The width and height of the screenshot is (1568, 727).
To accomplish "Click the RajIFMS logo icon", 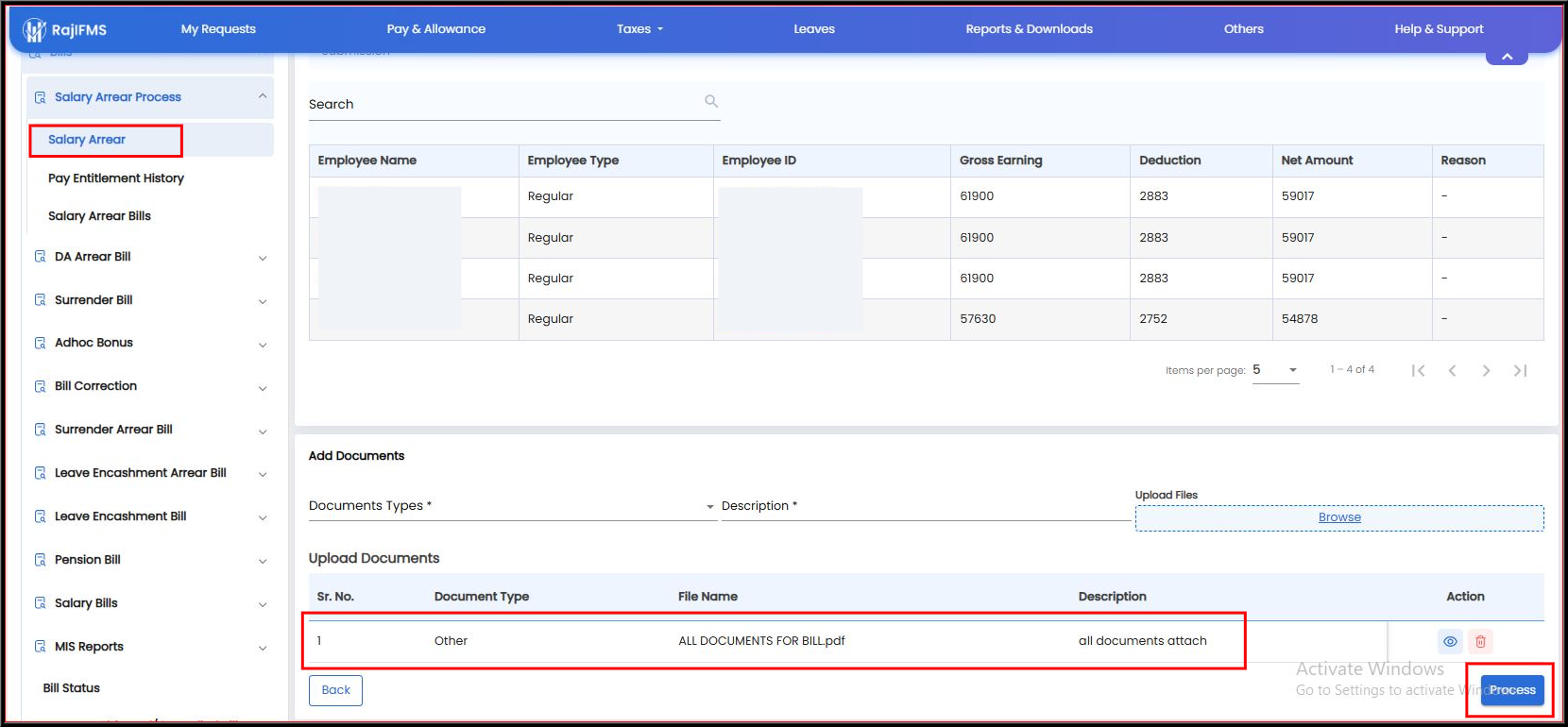I will 34,30.
